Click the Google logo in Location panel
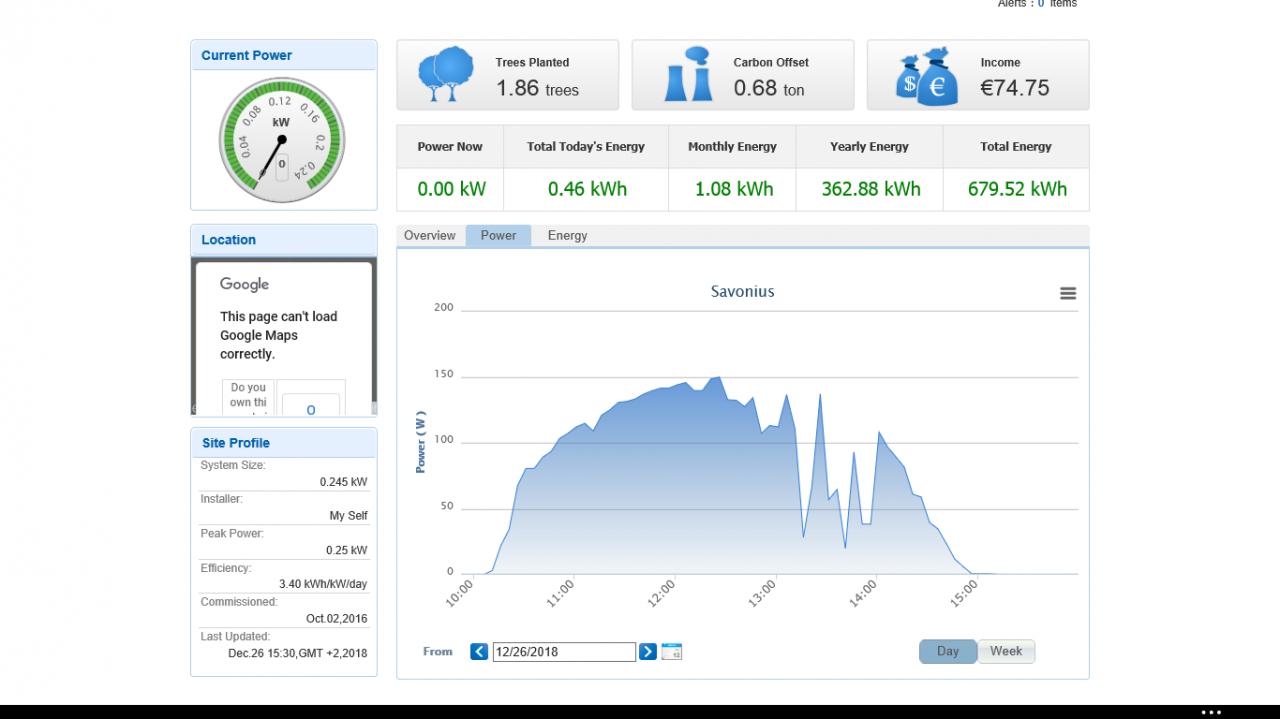 click(245, 284)
